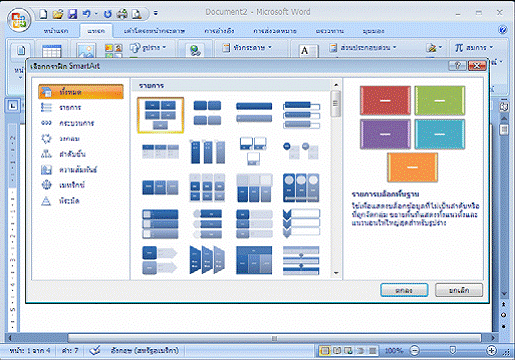Click the Office button orb
Viewport: 515px width, 360px height.
point(19,19)
